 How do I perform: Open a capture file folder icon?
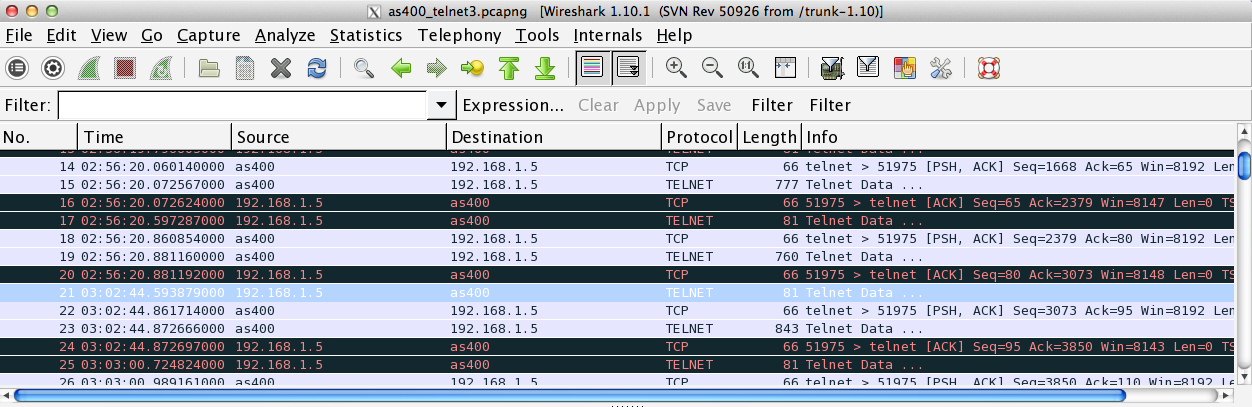[x=209, y=68]
